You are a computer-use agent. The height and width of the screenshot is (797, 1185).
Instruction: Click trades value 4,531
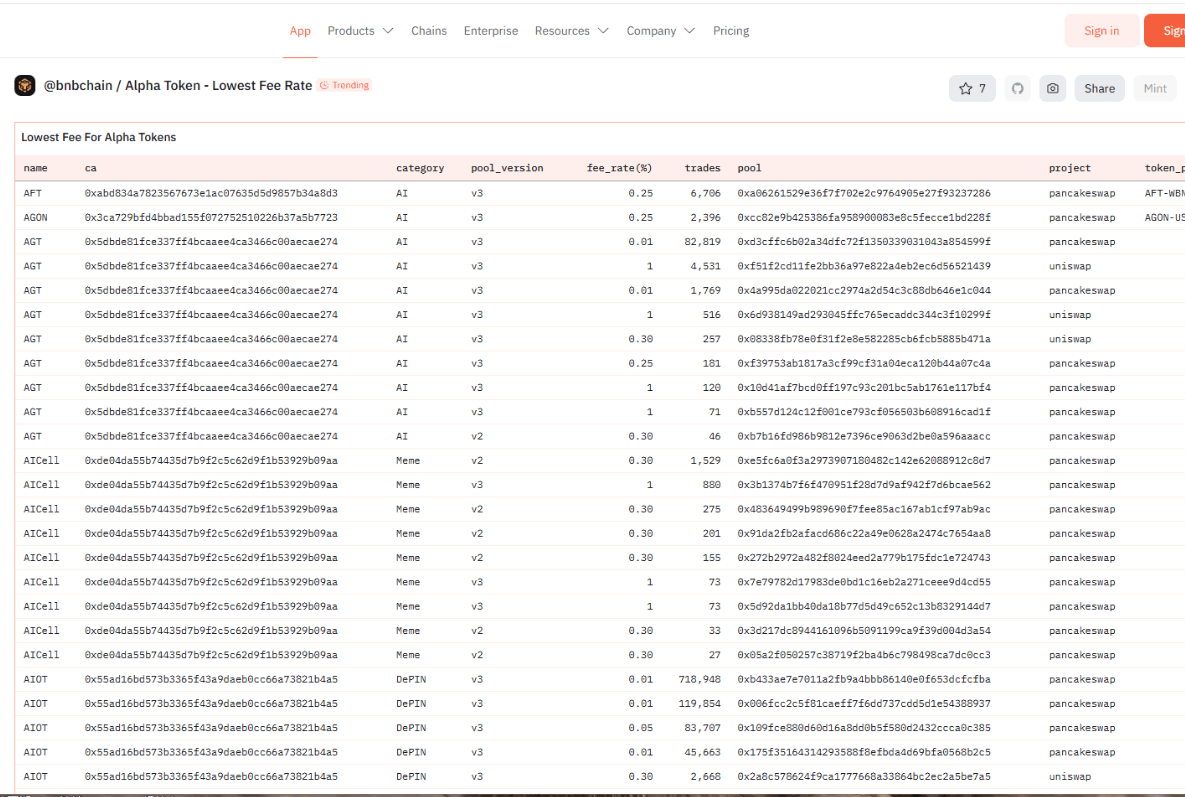705,266
